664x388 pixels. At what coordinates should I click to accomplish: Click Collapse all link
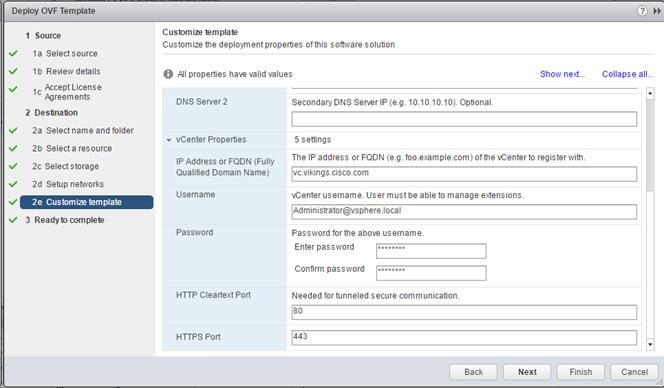point(628,74)
